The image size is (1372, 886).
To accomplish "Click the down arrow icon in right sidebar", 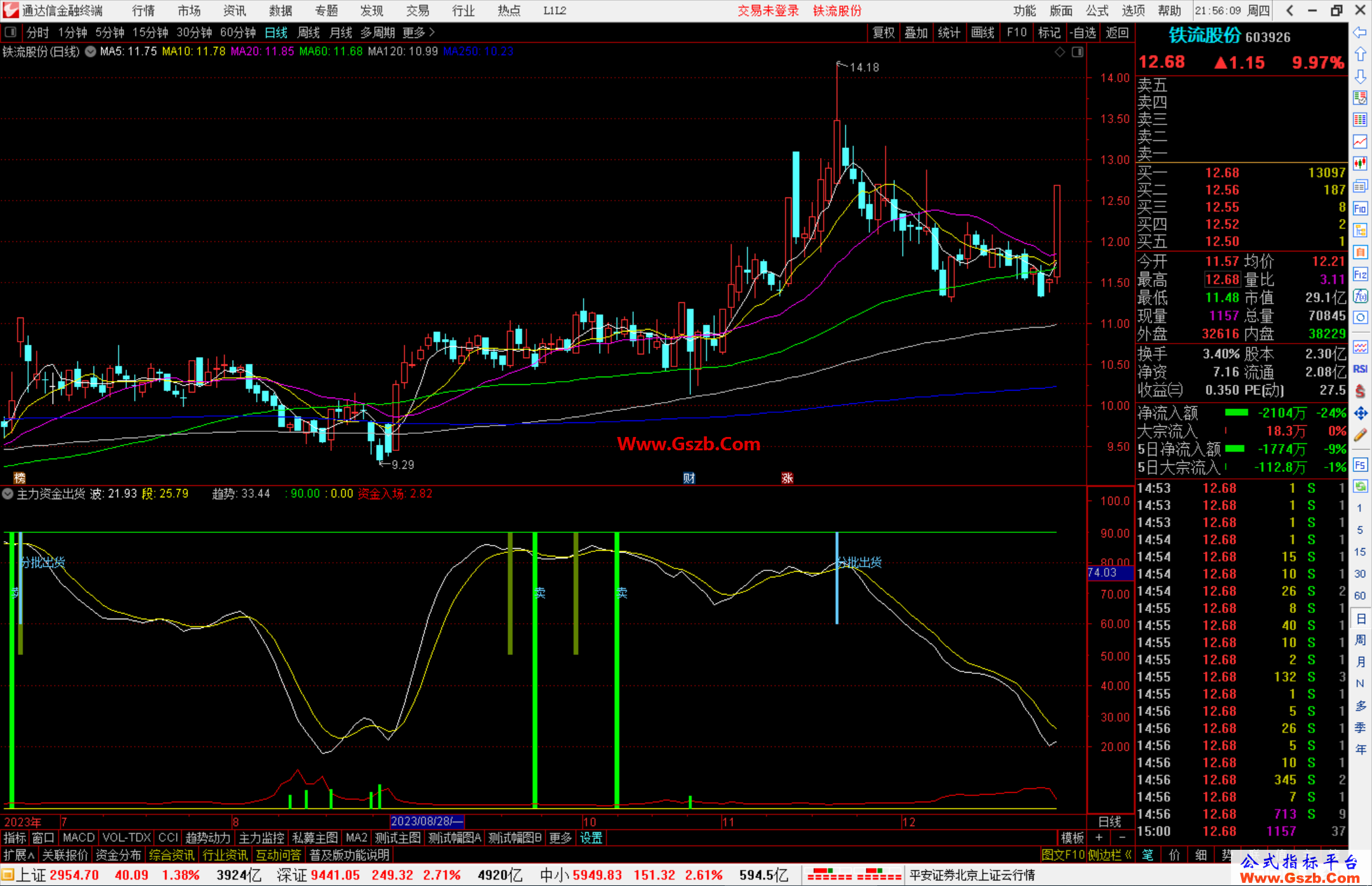I will pos(1360,76).
